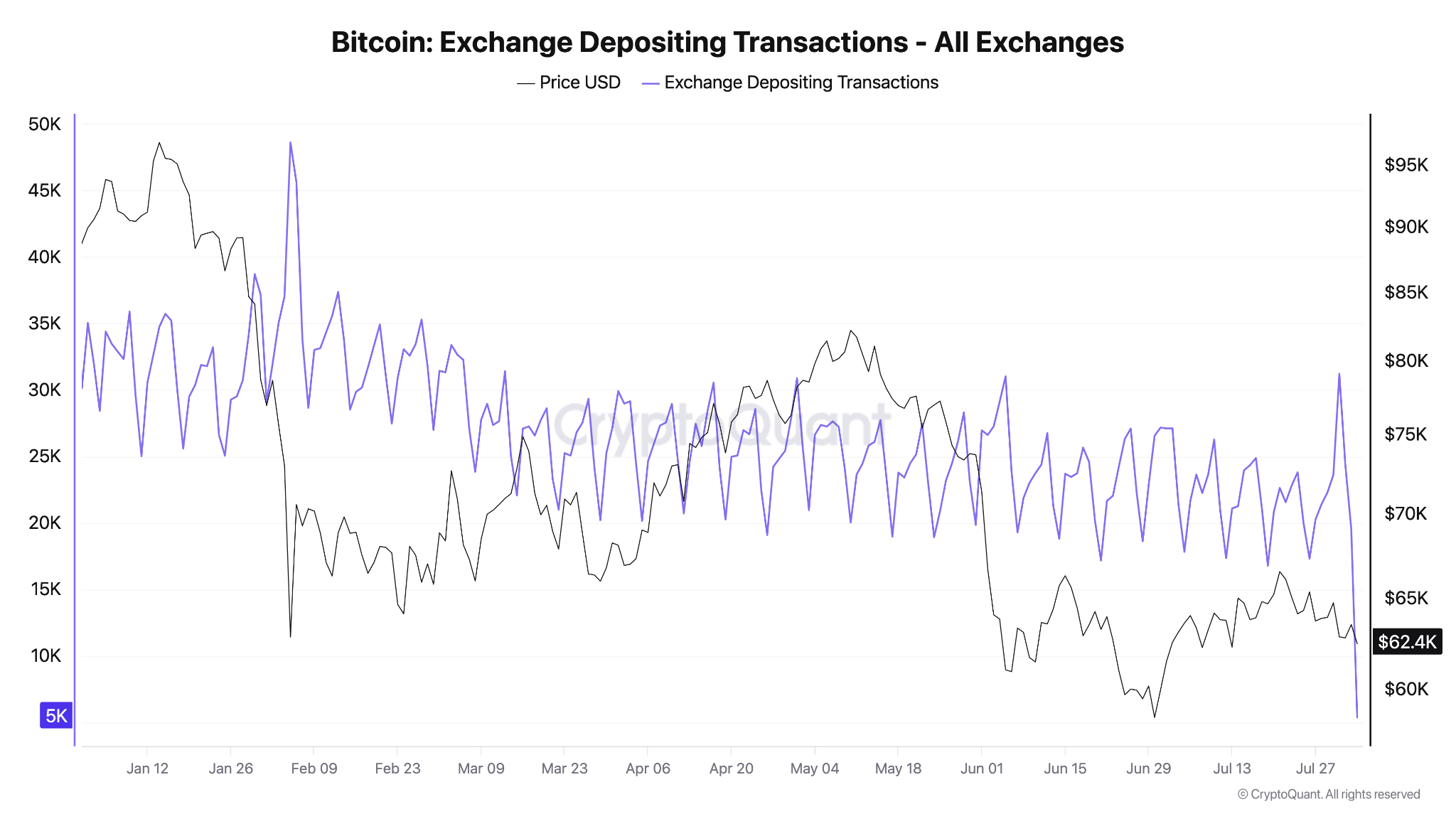
Task: Click the 25K left axis label
Action: [x=45, y=456]
